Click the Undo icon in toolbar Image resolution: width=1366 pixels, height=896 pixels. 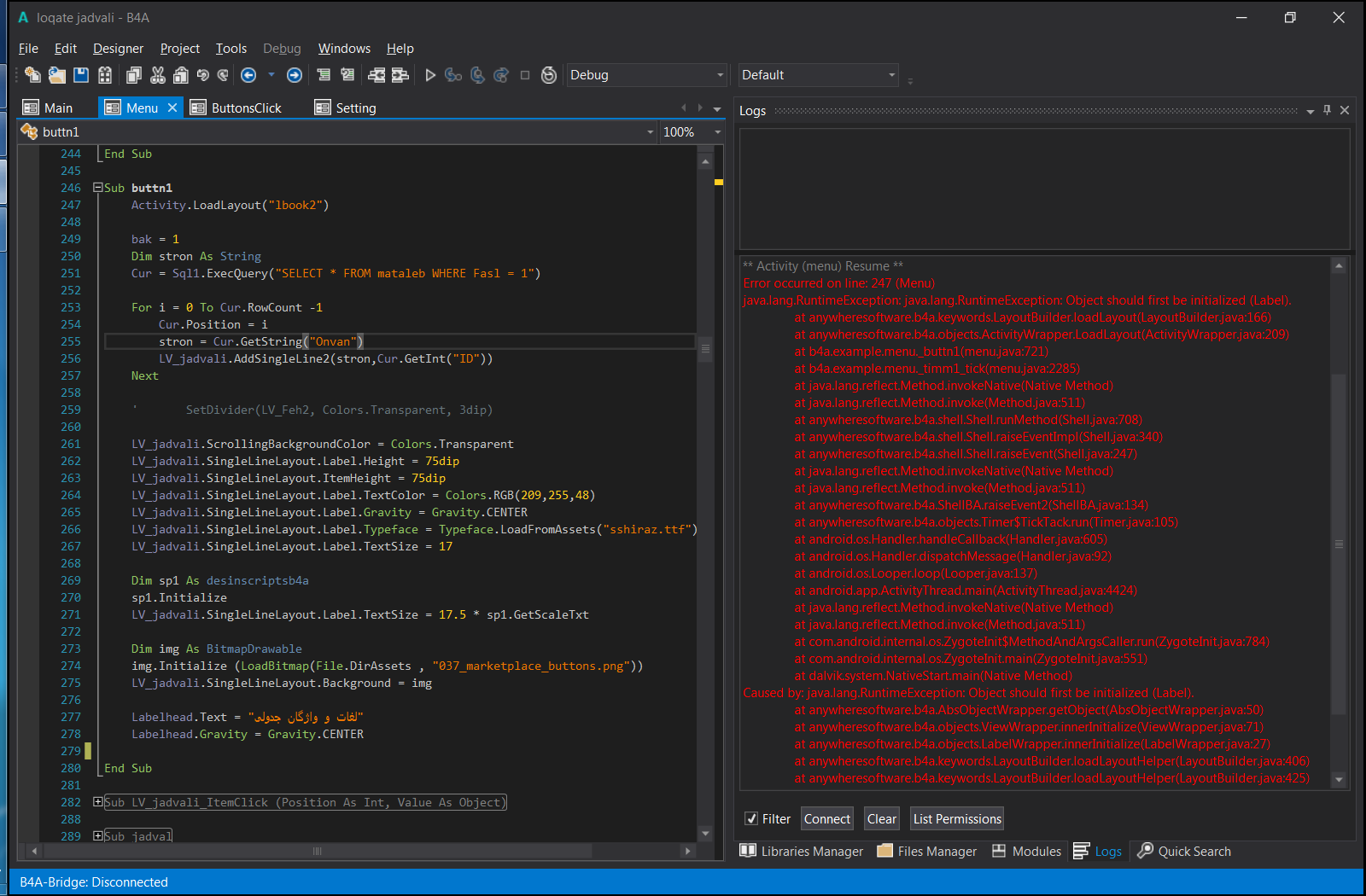(203, 75)
